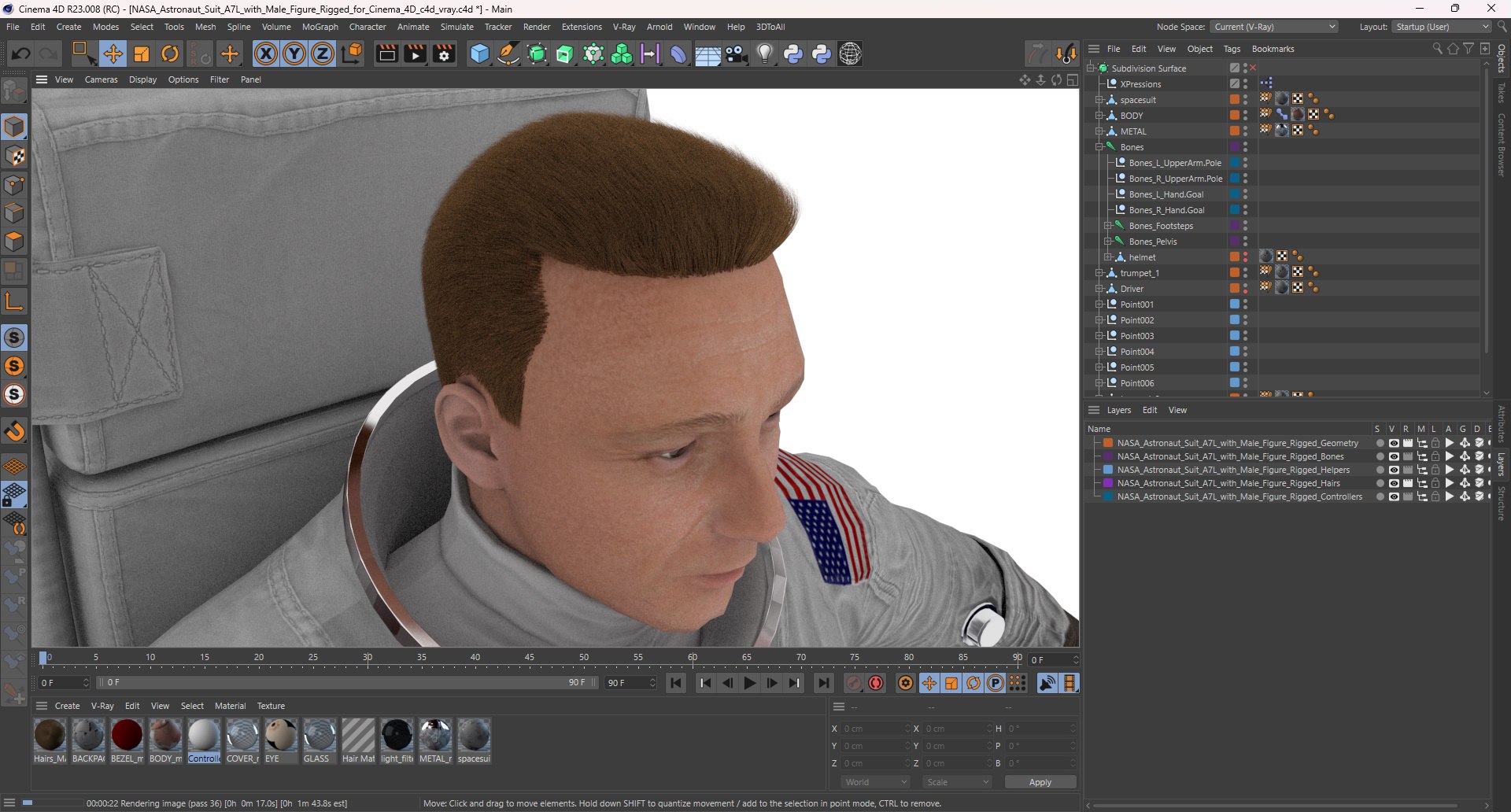The height and width of the screenshot is (812, 1511).
Task: Toggle lock icon of Controllers layer
Action: point(1435,496)
